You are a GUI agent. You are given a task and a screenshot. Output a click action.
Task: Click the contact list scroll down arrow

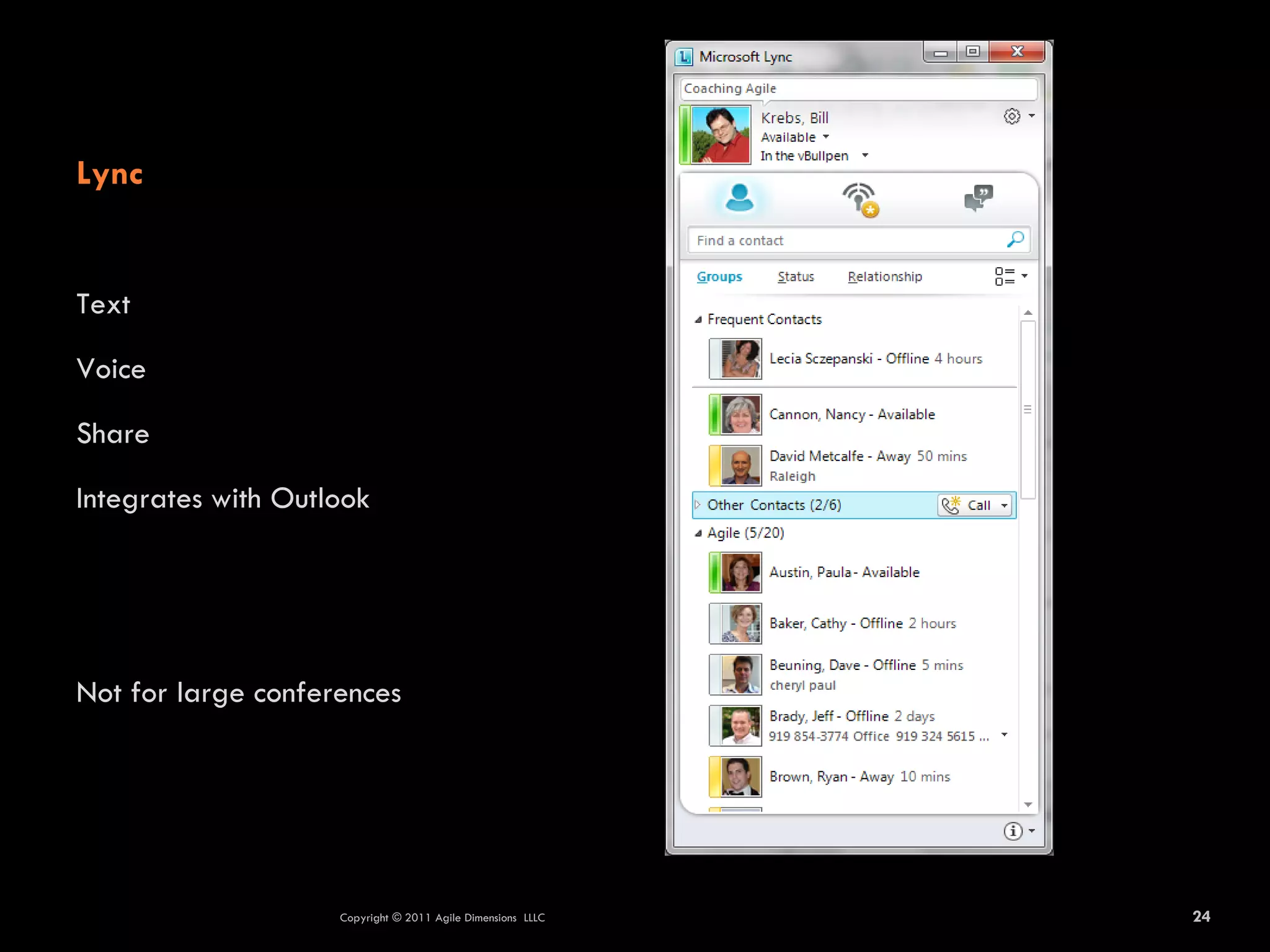pyautogui.click(x=1028, y=804)
